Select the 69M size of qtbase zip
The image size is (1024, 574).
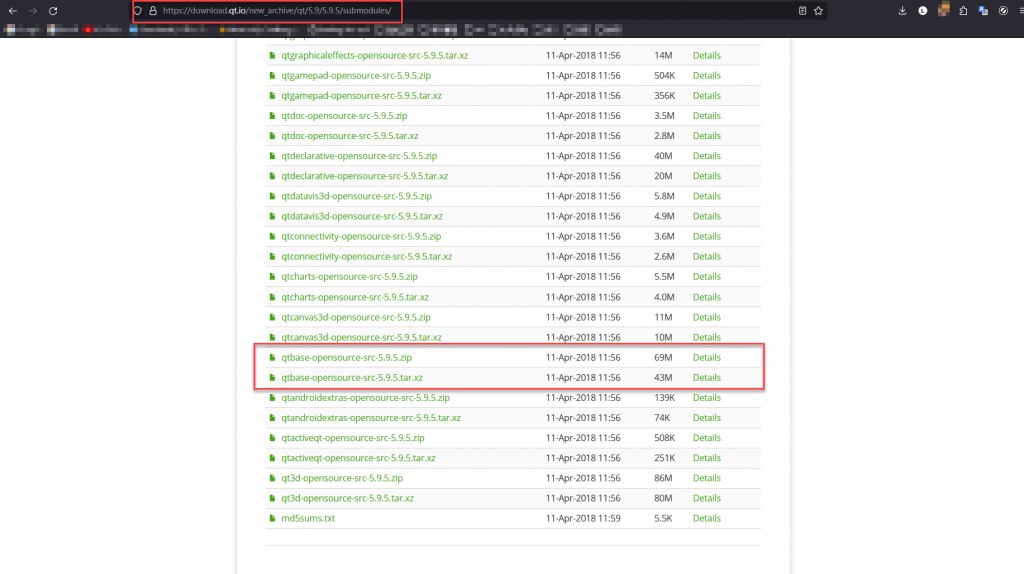[663, 357]
